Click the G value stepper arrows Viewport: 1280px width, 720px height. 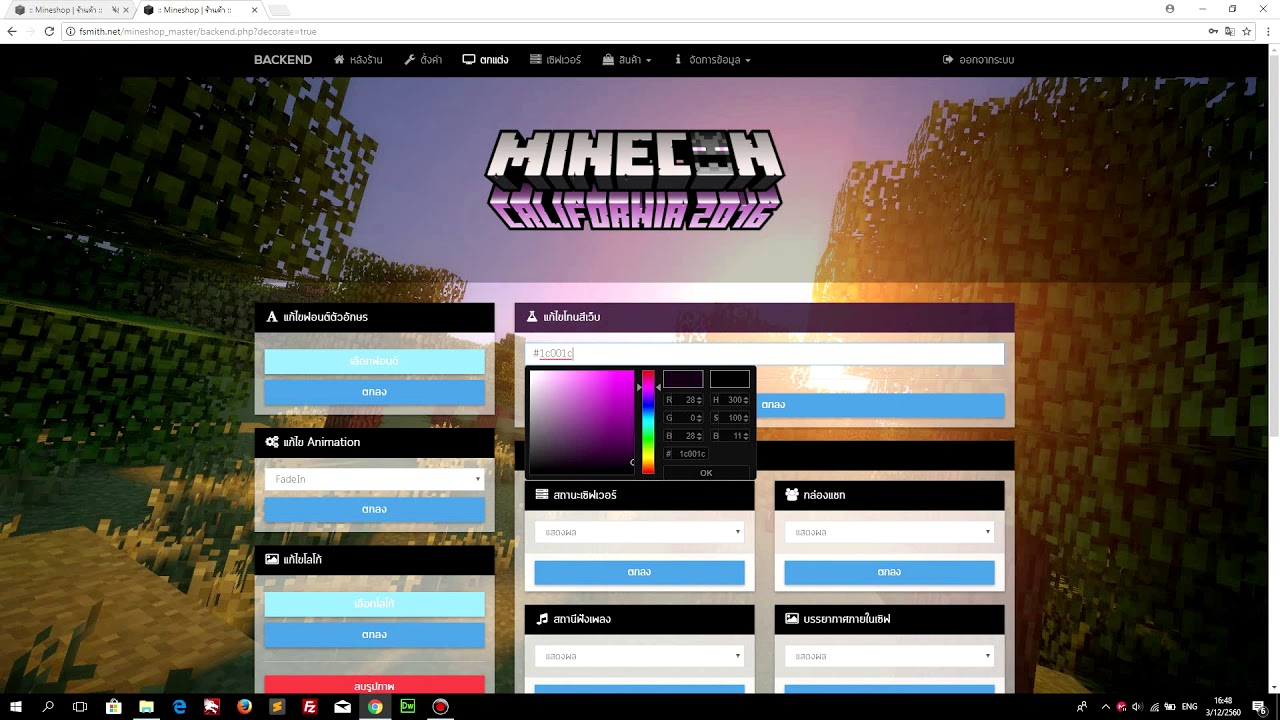coord(699,418)
